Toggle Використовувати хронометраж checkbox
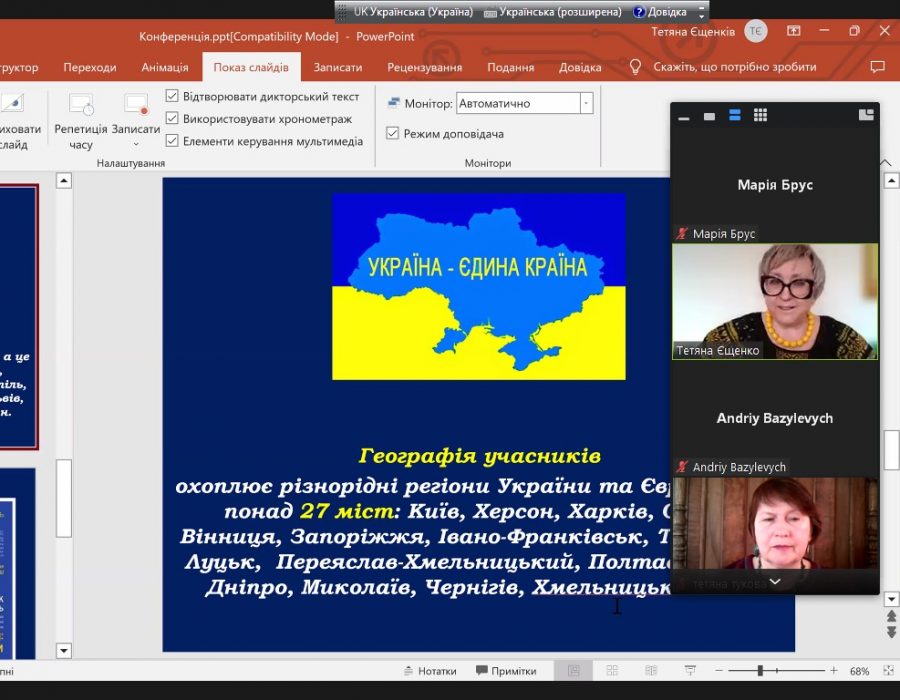 point(172,119)
